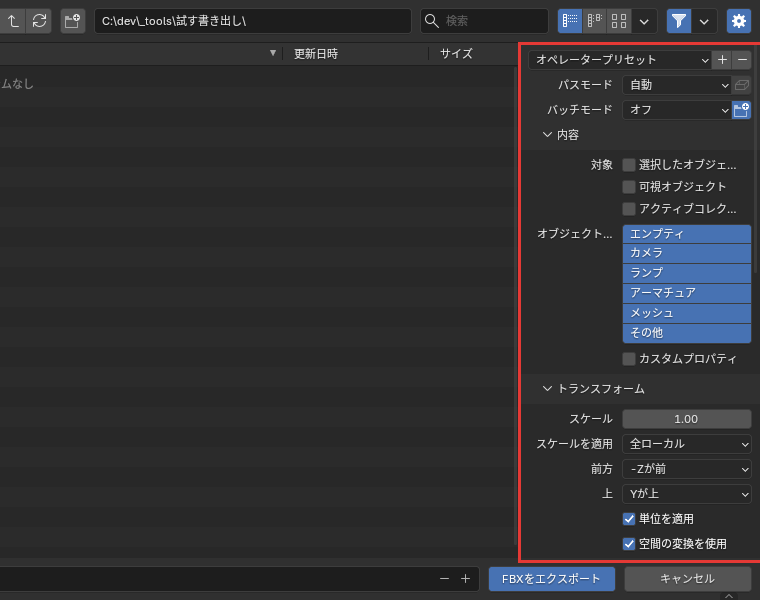Go to parent directory arrow icon
The height and width of the screenshot is (600, 760).
click(13, 21)
